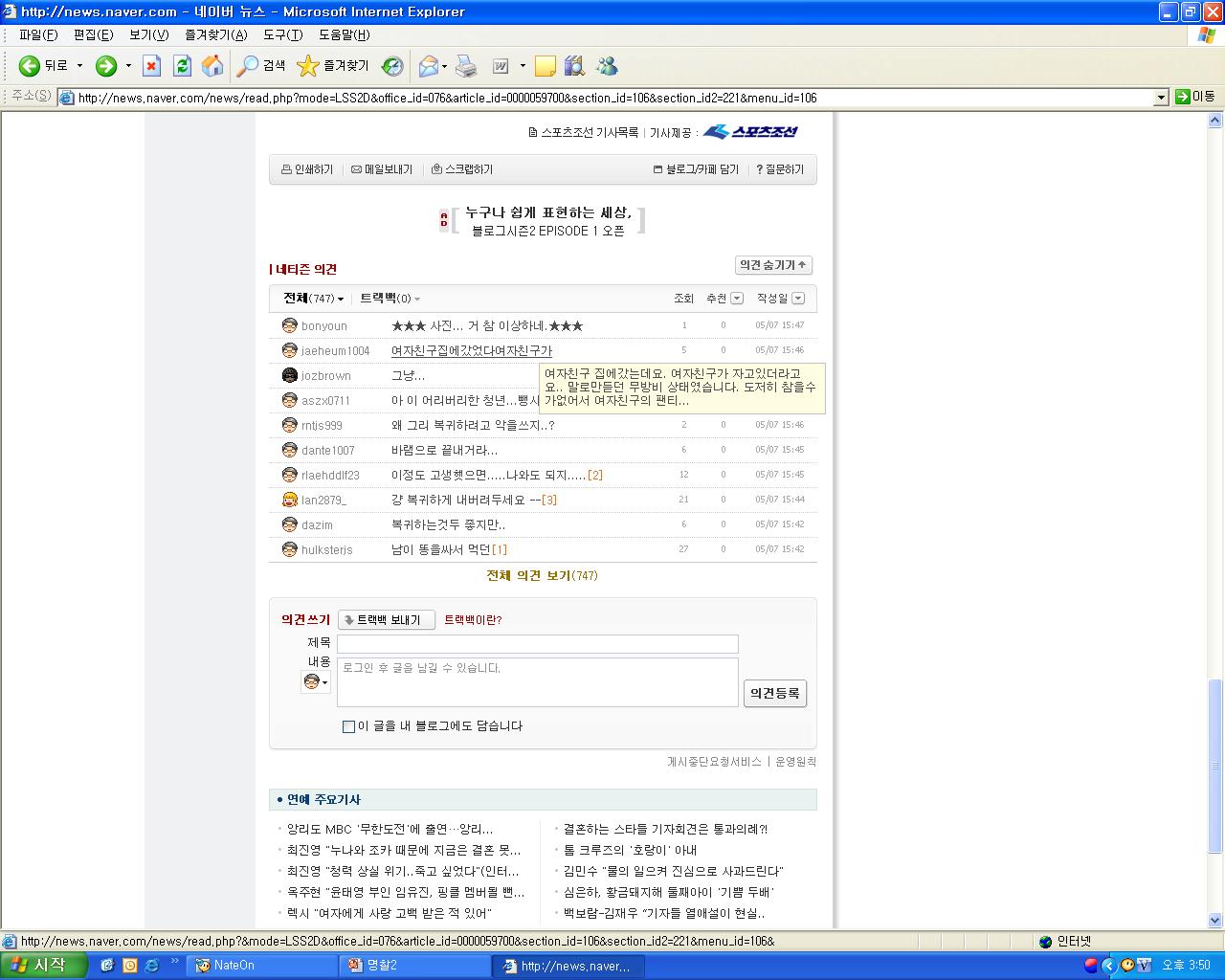Click the Print icon in toolbar
1225x980 pixels.
coord(466,66)
